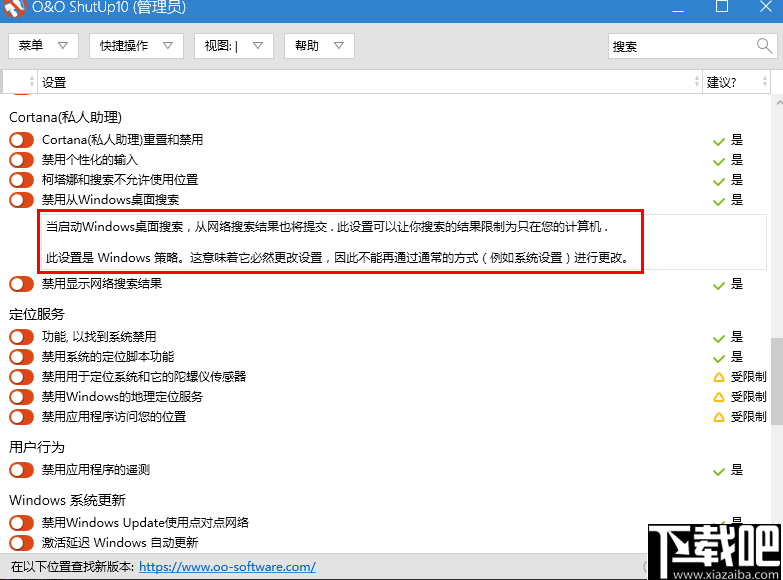Screen dimensions: 783x580
Task: Open the 视图 dropdown menu
Action: (x=234, y=46)
